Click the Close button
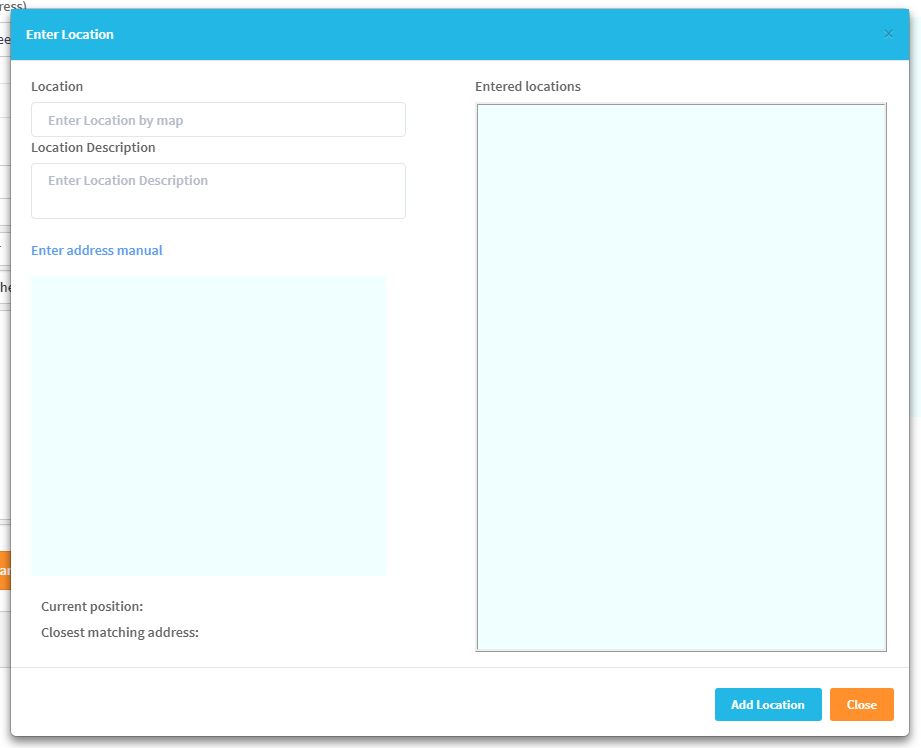This screenshot has height=748, width=921. coord(861,704)
